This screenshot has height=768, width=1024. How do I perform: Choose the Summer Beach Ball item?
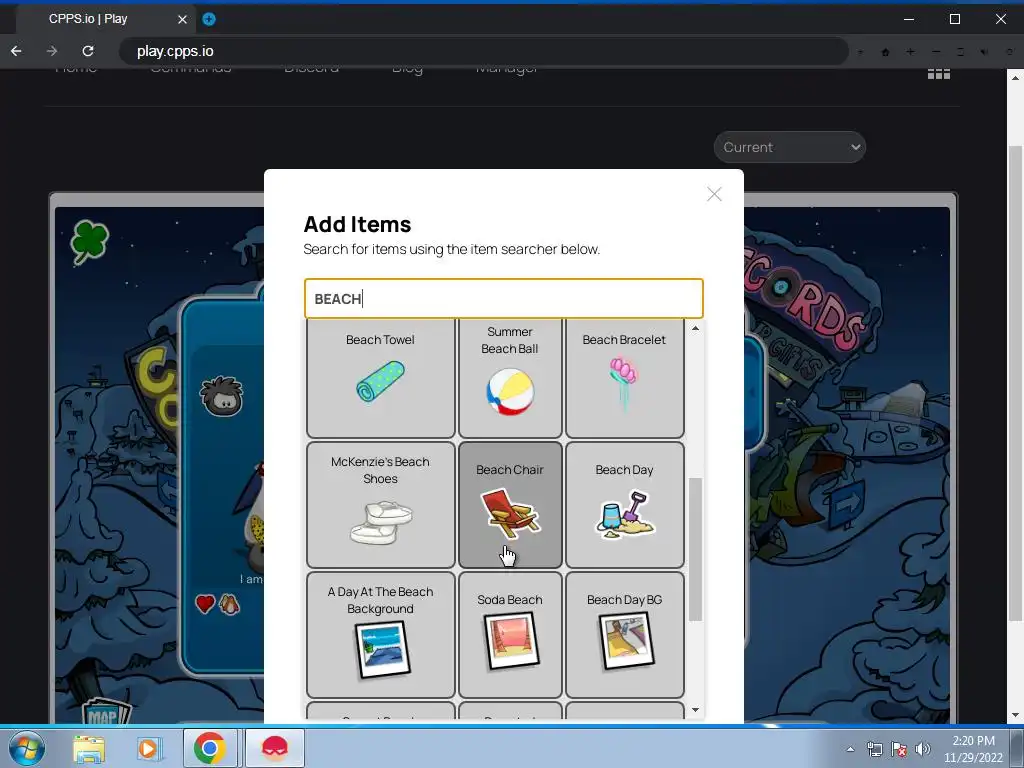510,377
